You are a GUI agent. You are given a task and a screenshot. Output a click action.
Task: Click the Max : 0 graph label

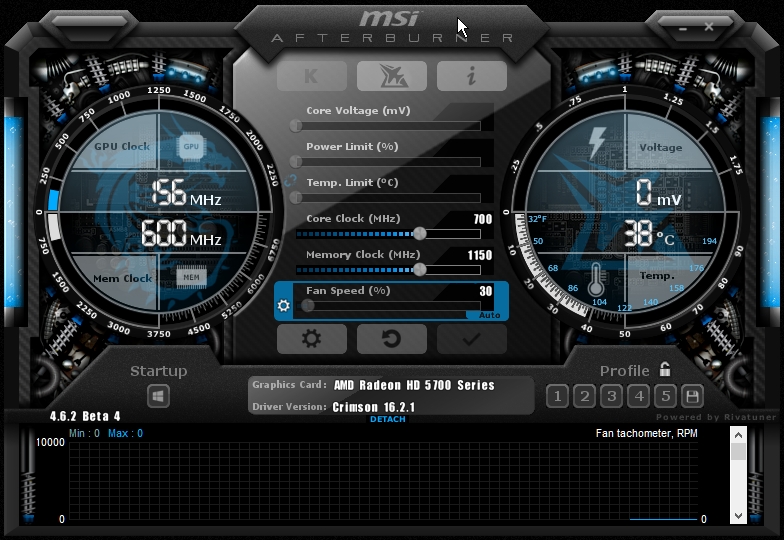tap(126, 433)
